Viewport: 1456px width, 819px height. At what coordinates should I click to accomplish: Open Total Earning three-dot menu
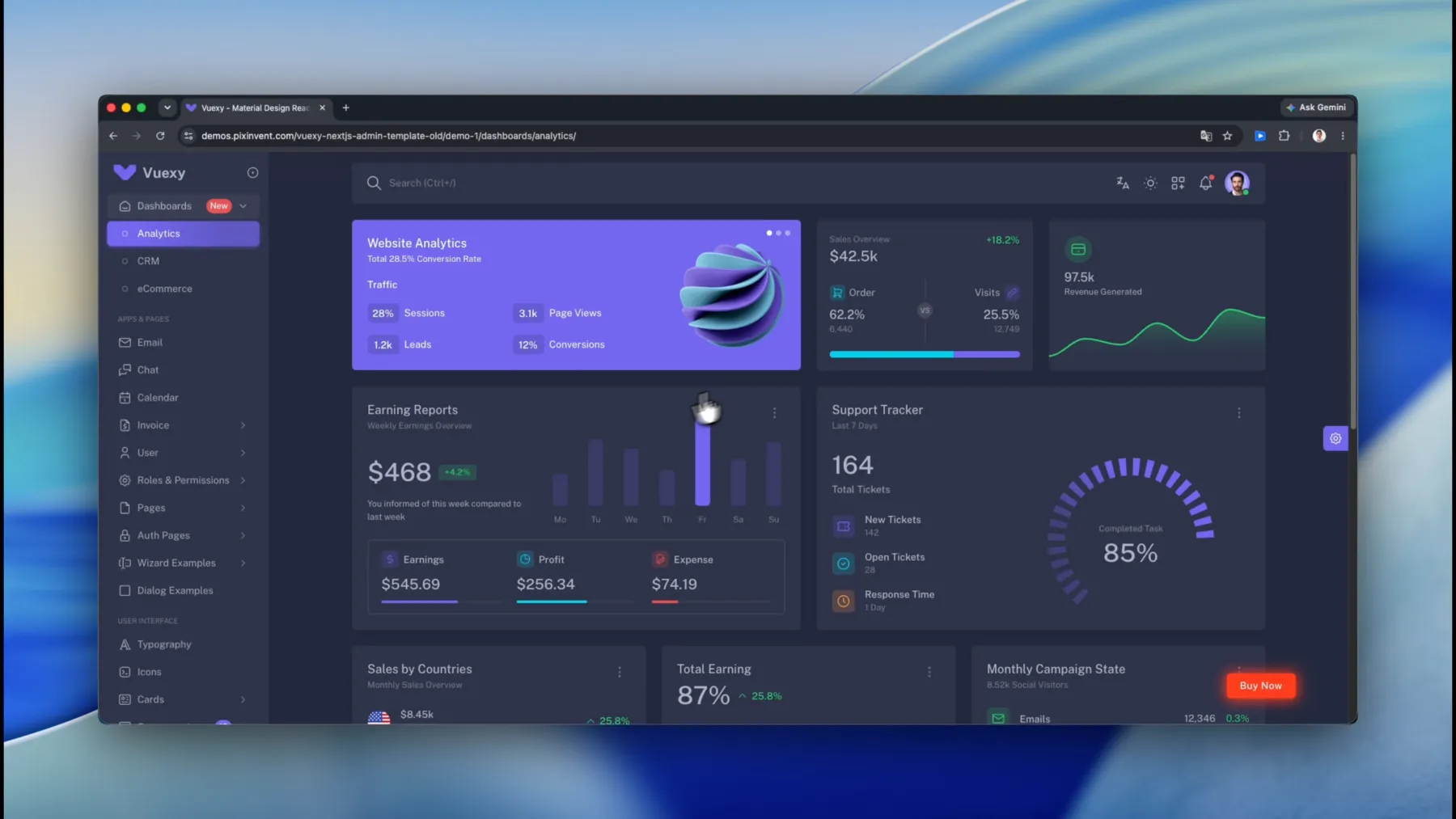929,672
